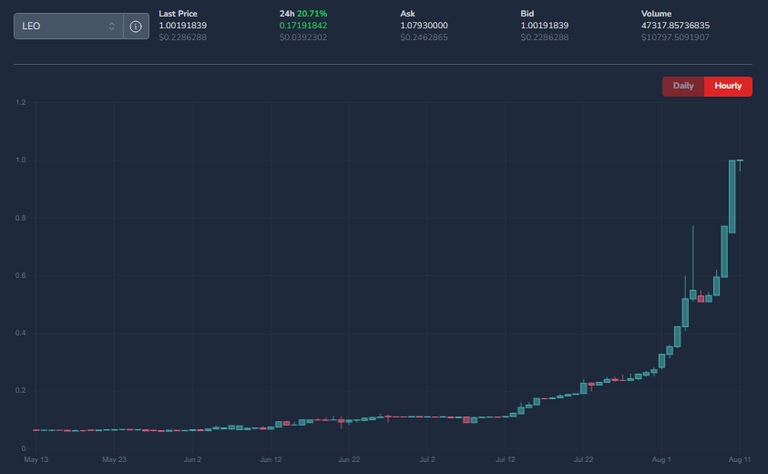Click the Jul 22 date axis label

(x=583, y=459)
